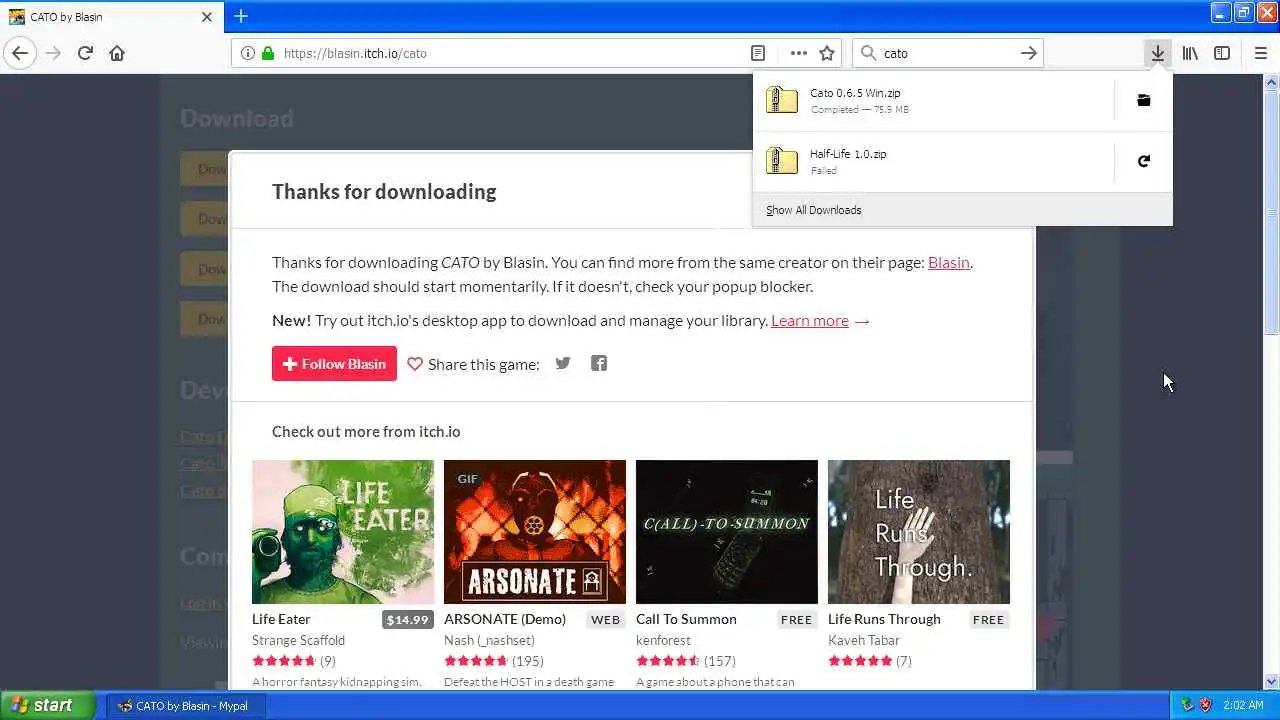1280x720 pixels.
Task: Share this game on Twitter
Action: pyautogui.click(x=563, y=363)
